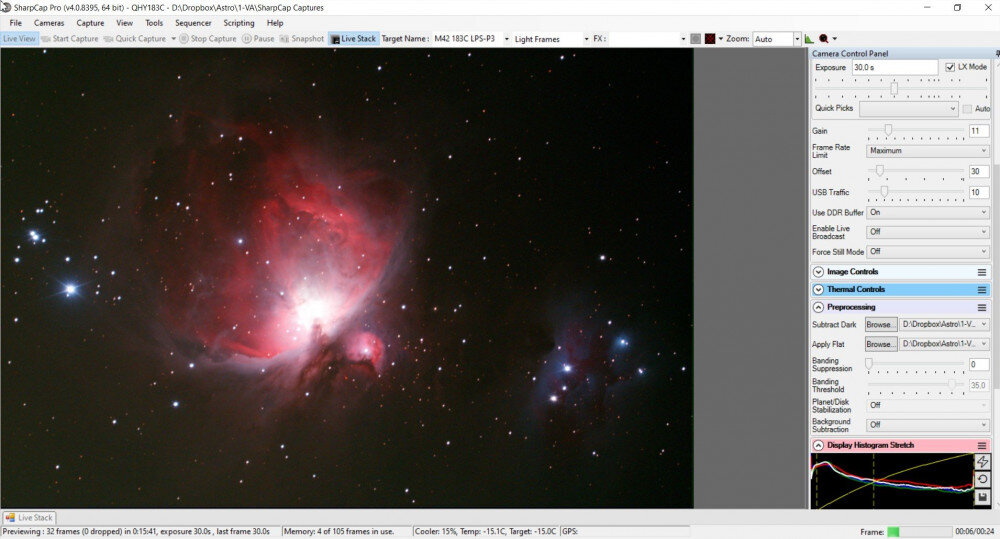The image size is (1000, 539).
Task: Toggle the red reticule overlay icon
Action: [710, 39]
